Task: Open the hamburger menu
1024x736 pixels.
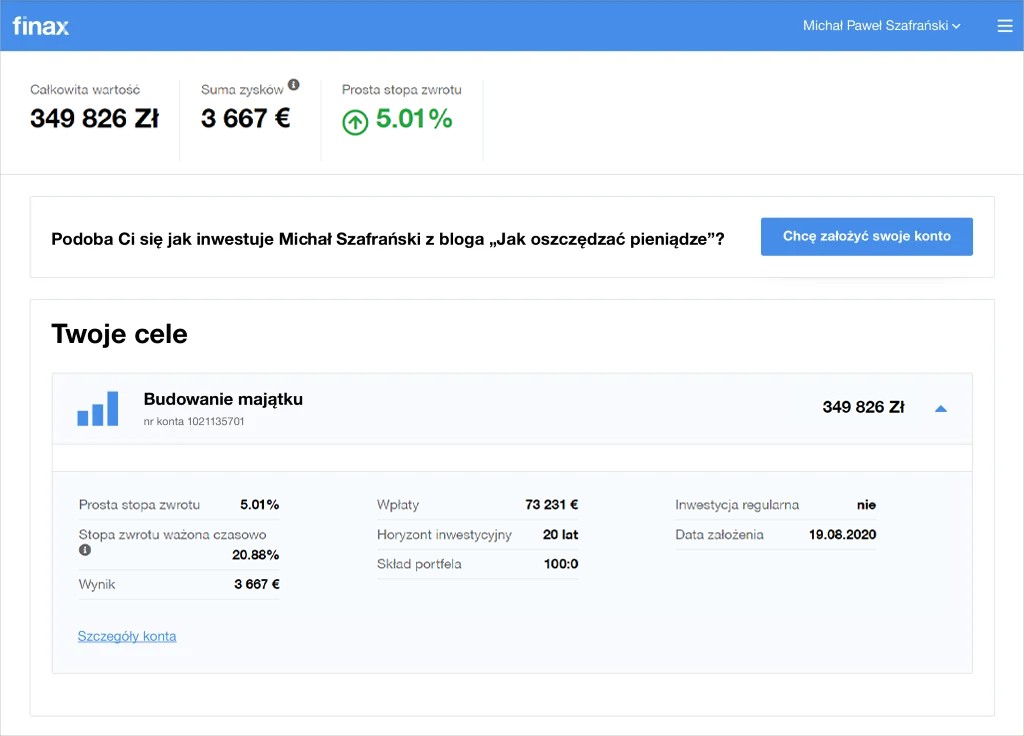Action: coord(1005,26)
